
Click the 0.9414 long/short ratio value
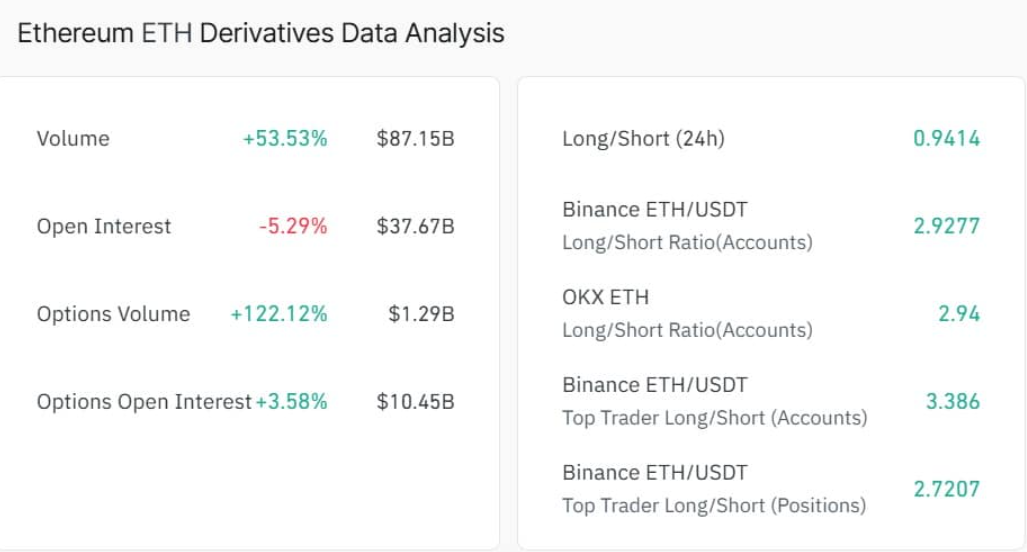pyautogui.click(x=946, y=139)
